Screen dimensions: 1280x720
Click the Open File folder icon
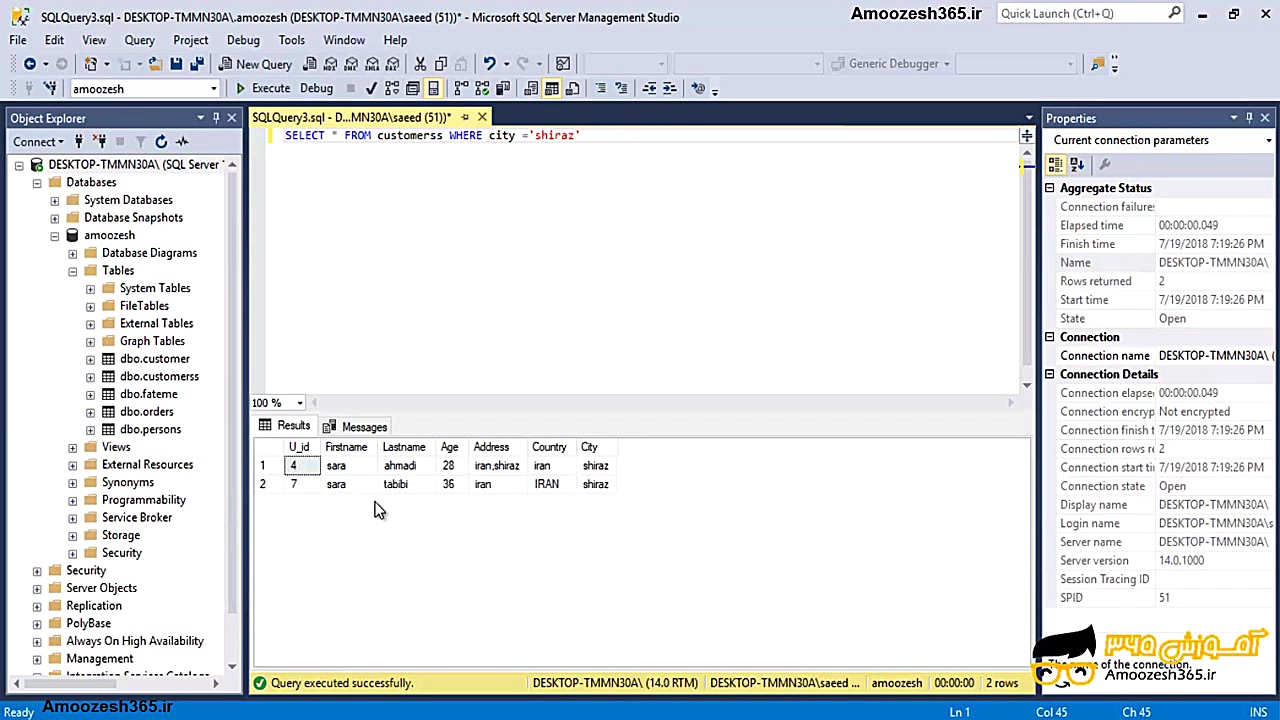coord(155,64)
